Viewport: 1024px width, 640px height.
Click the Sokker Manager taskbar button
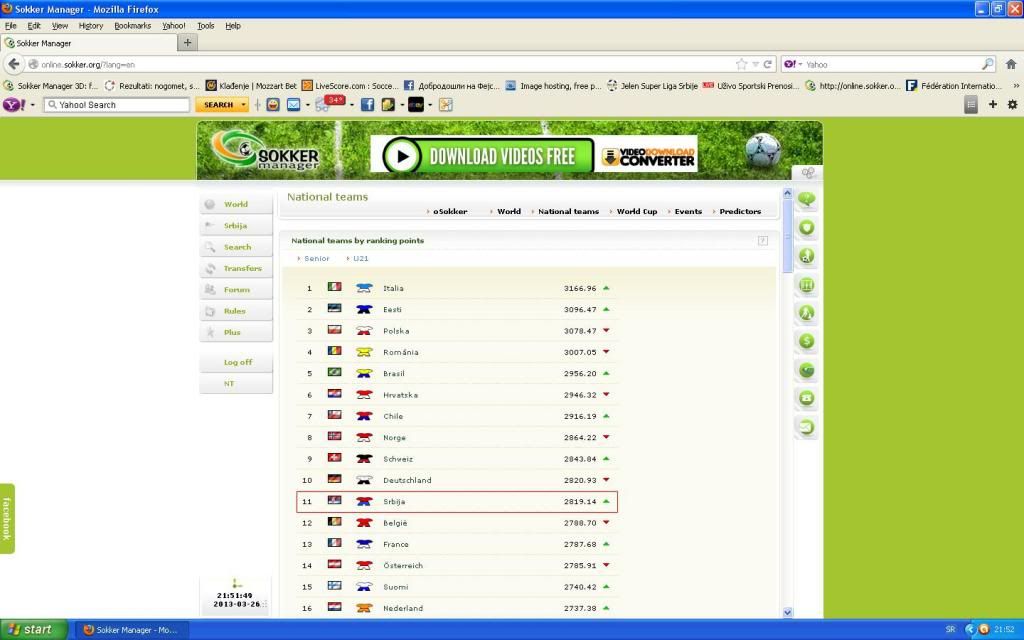tap(132, 630)
